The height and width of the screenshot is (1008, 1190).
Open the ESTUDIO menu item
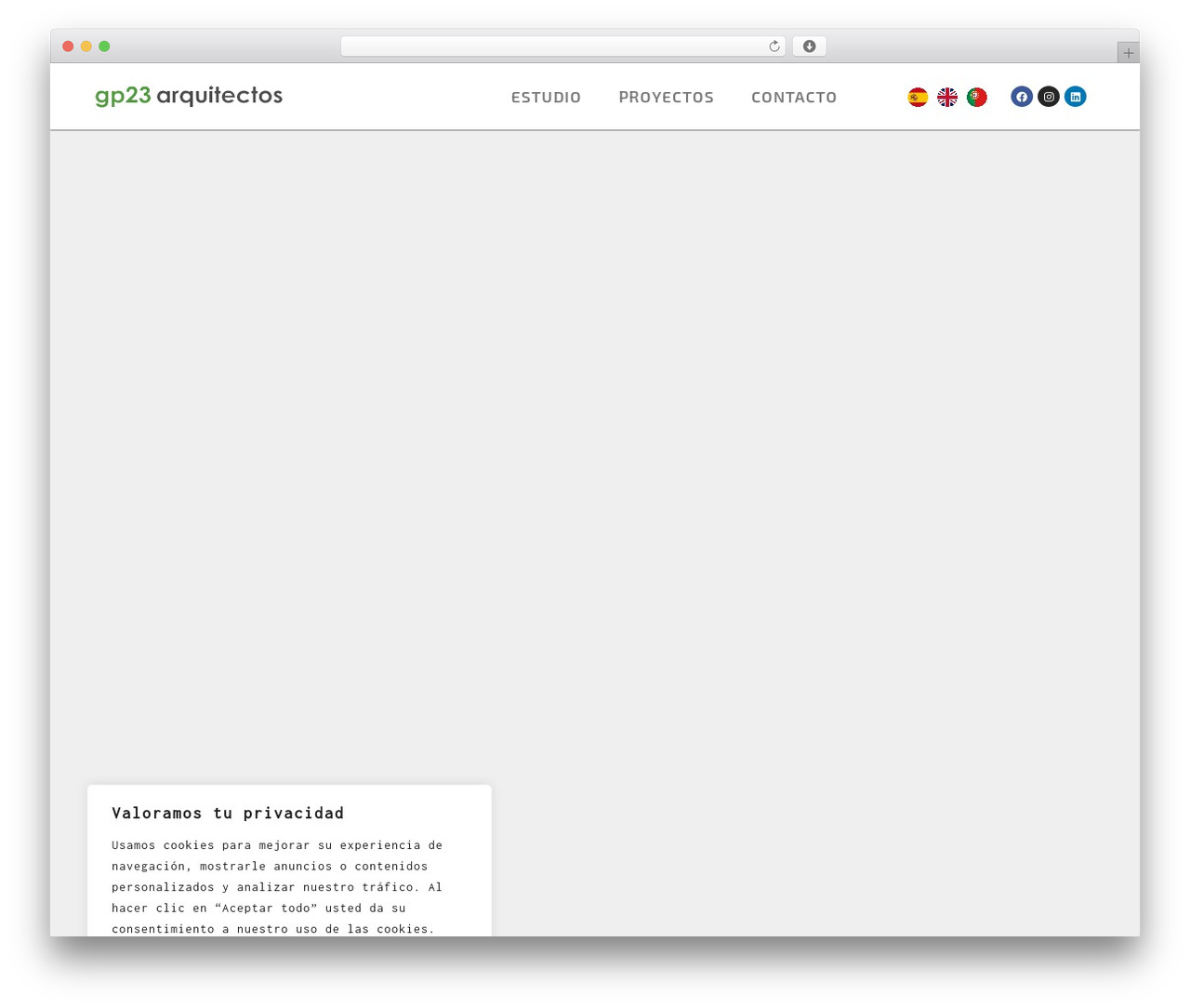(x=546, y=98)
